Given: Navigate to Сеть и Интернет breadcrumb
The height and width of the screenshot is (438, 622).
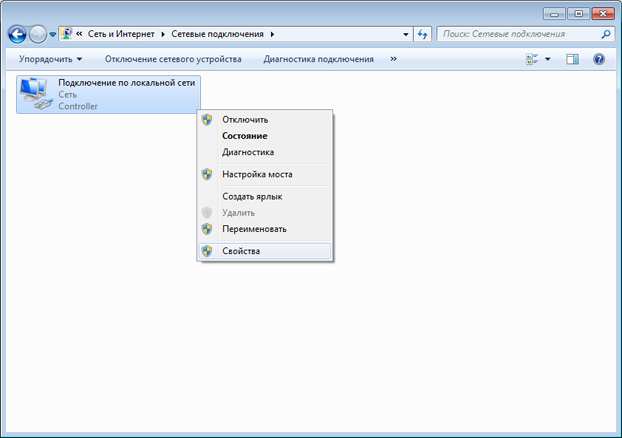Looking at the screenshot, I should click(121, 34).
